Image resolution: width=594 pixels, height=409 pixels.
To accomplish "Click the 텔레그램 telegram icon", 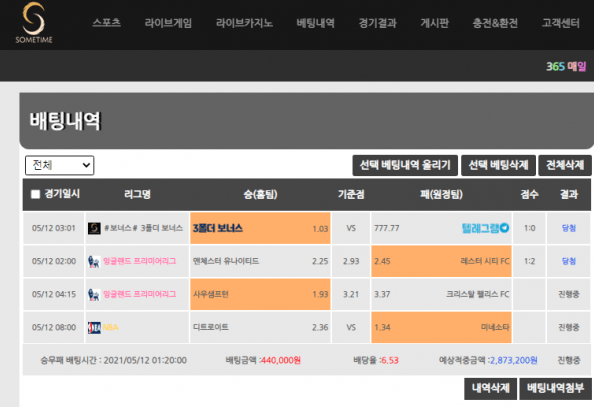I will (x=504, y=228).
